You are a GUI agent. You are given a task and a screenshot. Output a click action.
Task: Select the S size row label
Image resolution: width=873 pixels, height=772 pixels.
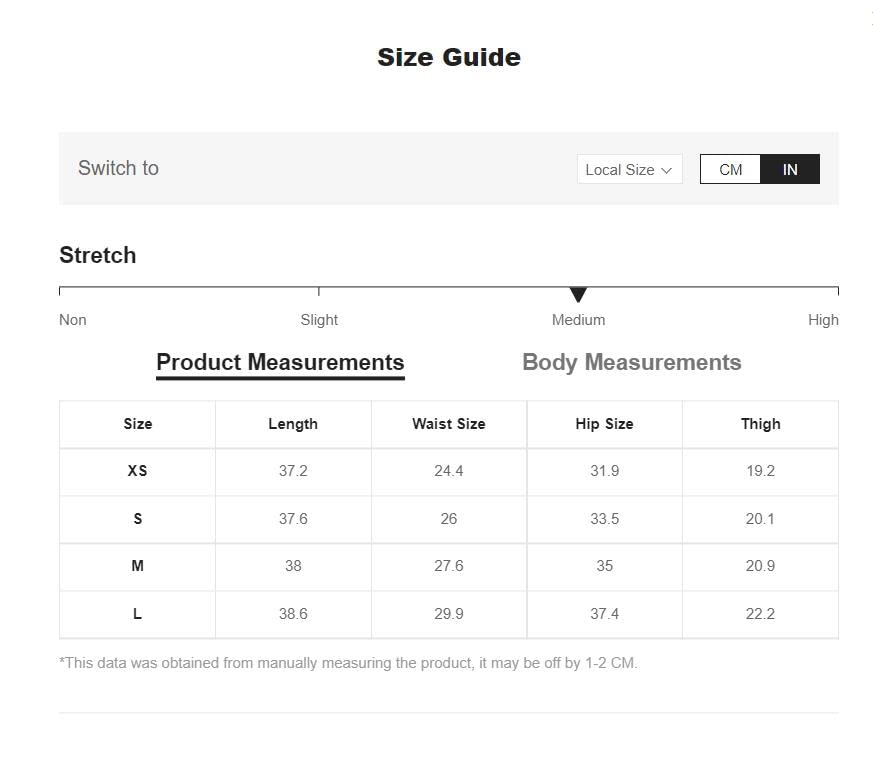[x=137, y=519]
